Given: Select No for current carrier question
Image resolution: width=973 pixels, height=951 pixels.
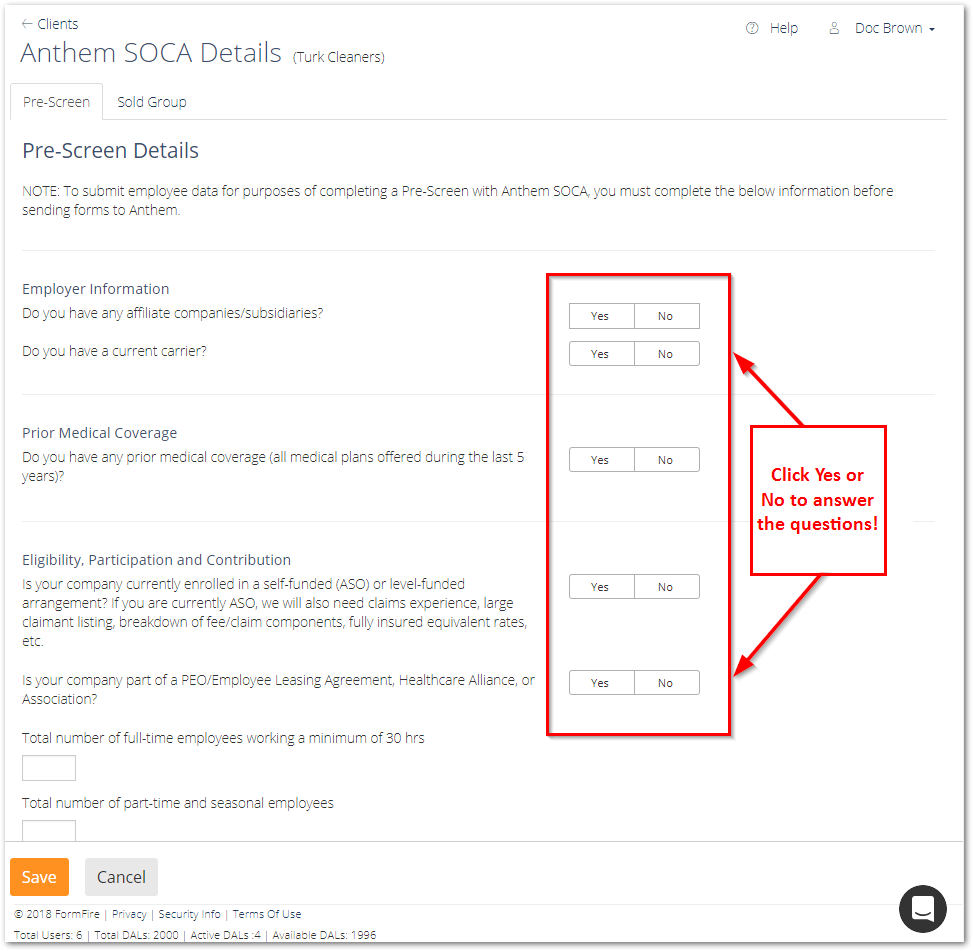Looking at the screenshot, I should (666, 354).
